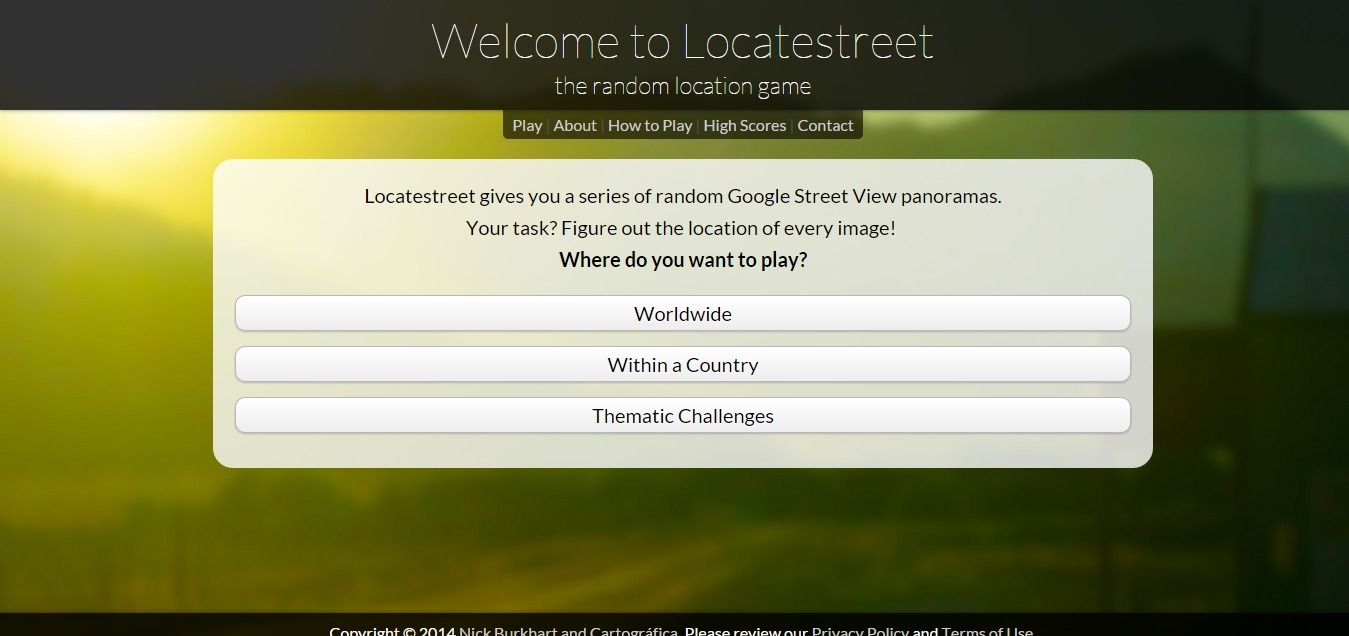Click the Welcome to Locatestreet header

coord(682,42)
